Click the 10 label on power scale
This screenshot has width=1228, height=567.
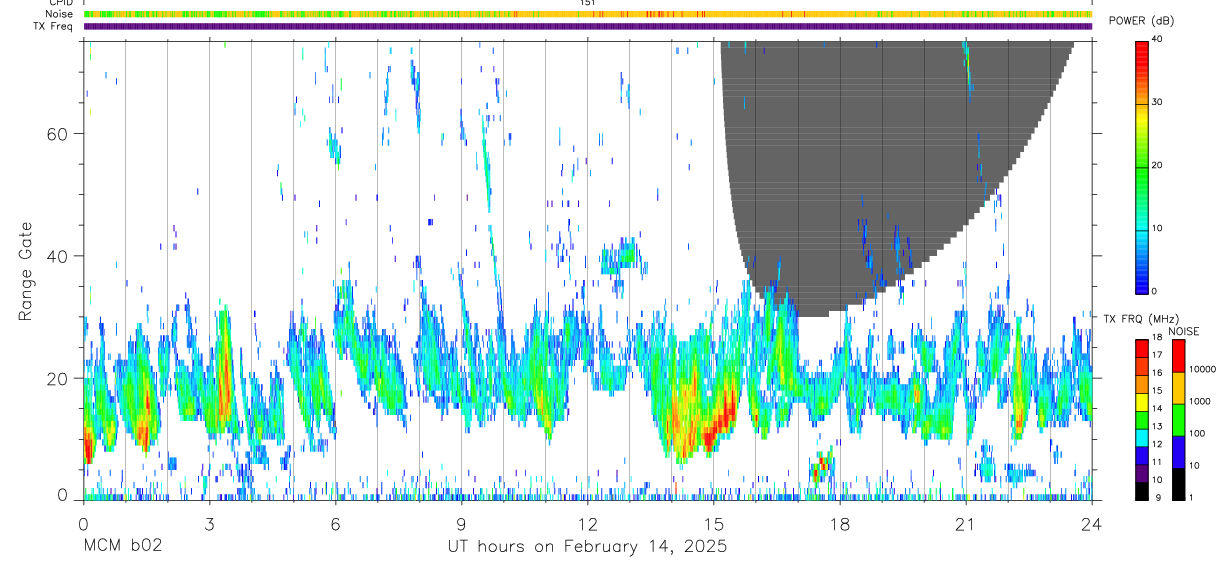(x=1158, y=228)
